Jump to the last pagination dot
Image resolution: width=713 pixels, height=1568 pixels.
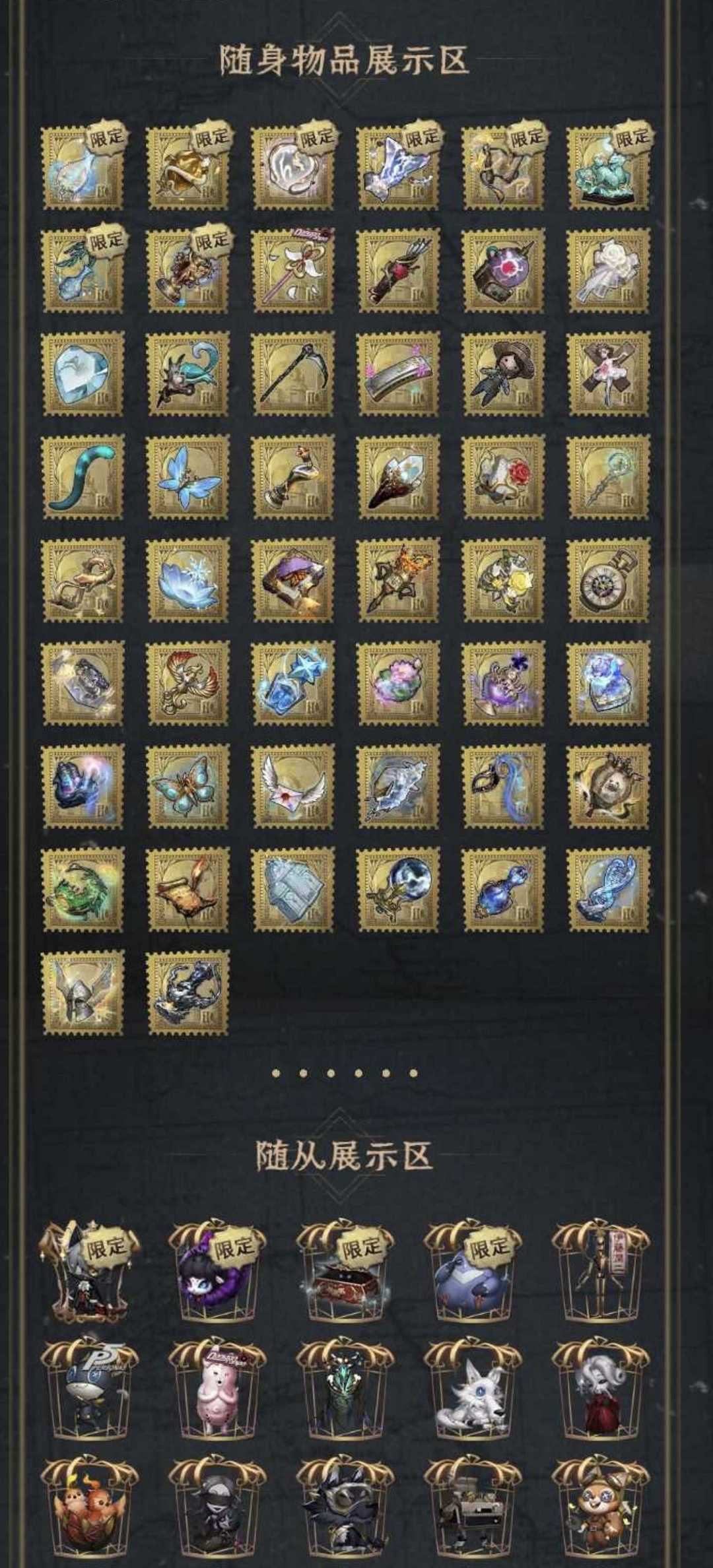click(x=413, y=1073)
